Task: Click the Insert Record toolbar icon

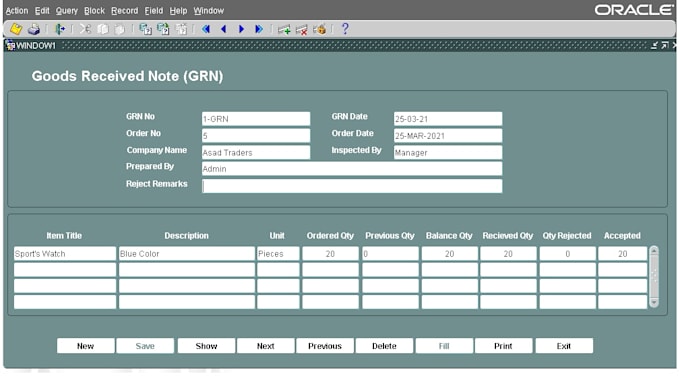Action: point(284,29)
